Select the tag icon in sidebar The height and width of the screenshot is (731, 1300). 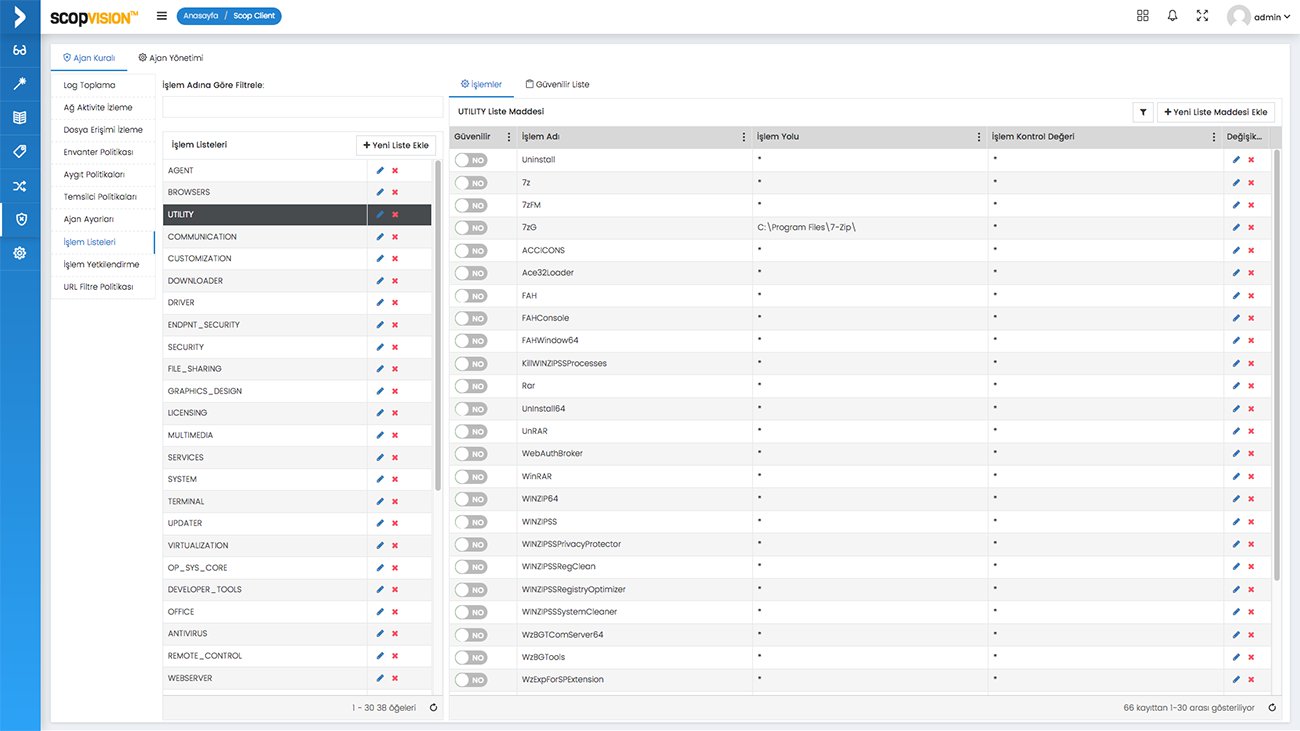coord(20,152)
